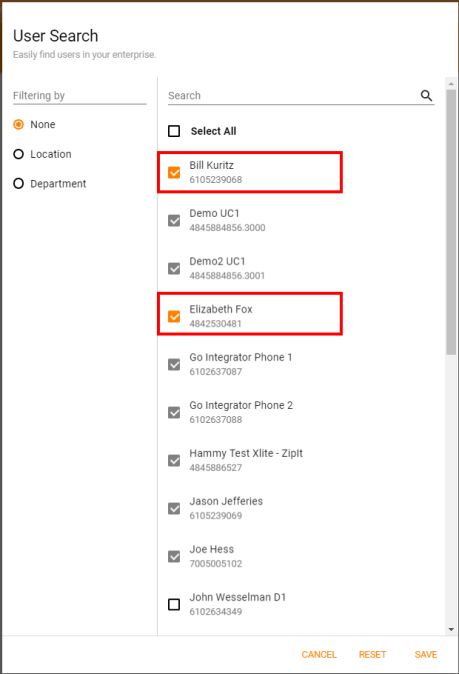The image size is (459, 674).
Task: Toggle the Demo2 UC1 checkbox
Action: point(174,269)
